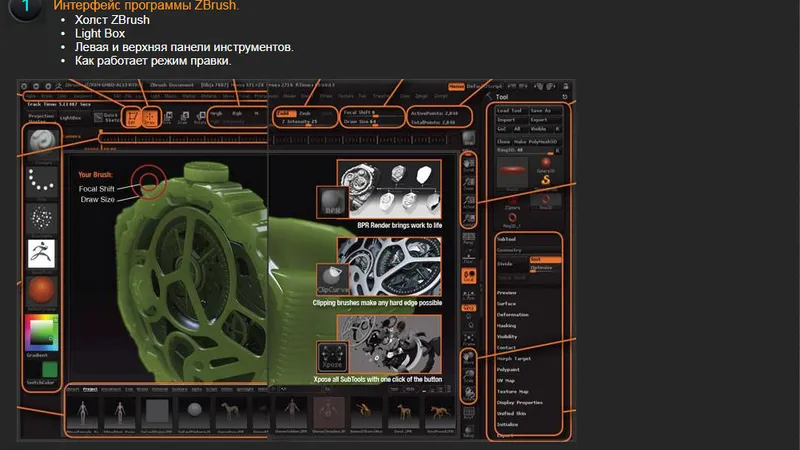Open Projection Master
The image size is (800, 450).
pos(41,118)
